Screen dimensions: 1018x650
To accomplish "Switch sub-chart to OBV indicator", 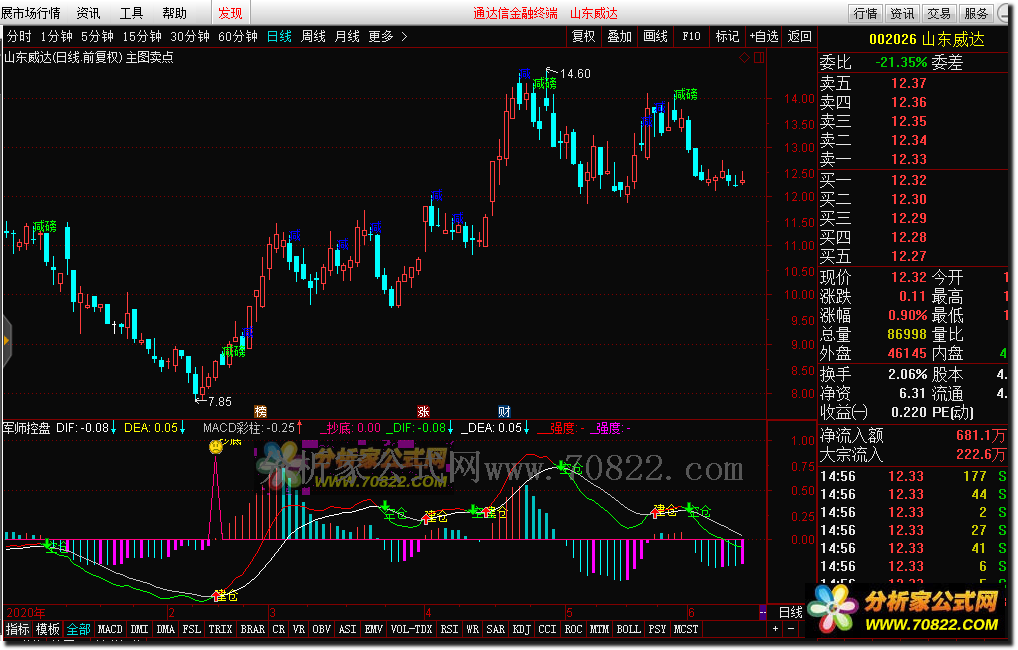I will click(x=321, y=629).
